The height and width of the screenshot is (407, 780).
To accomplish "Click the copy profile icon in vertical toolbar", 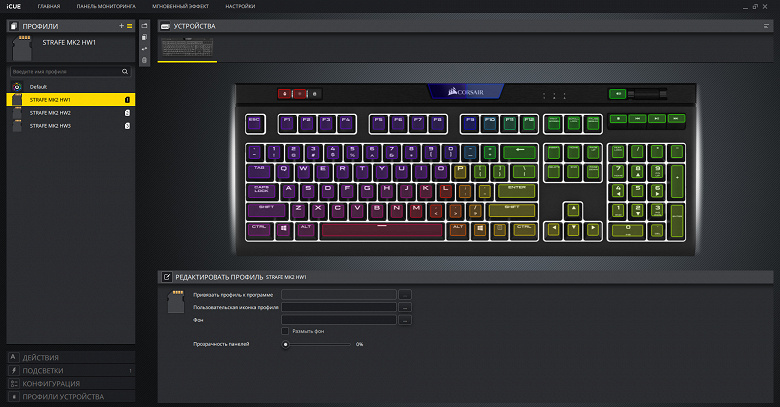I will coord(144,37).
